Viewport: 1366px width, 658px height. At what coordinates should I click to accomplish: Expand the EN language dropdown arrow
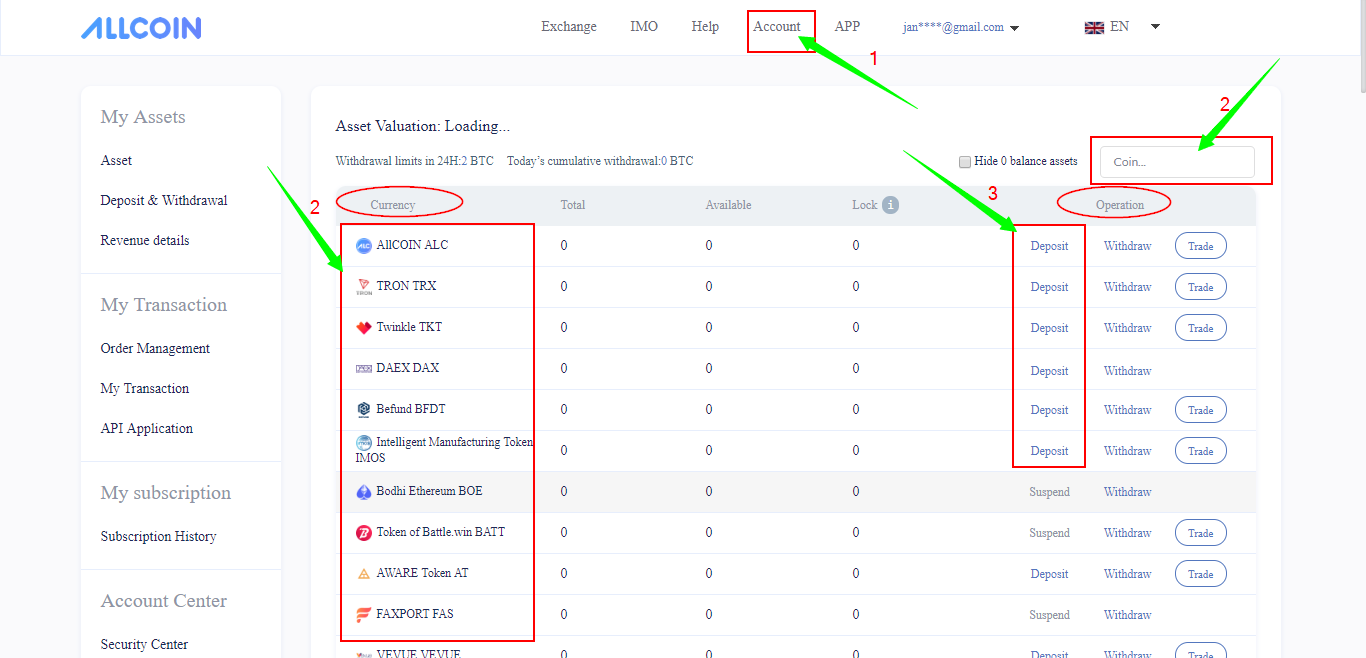(1155, 27)
